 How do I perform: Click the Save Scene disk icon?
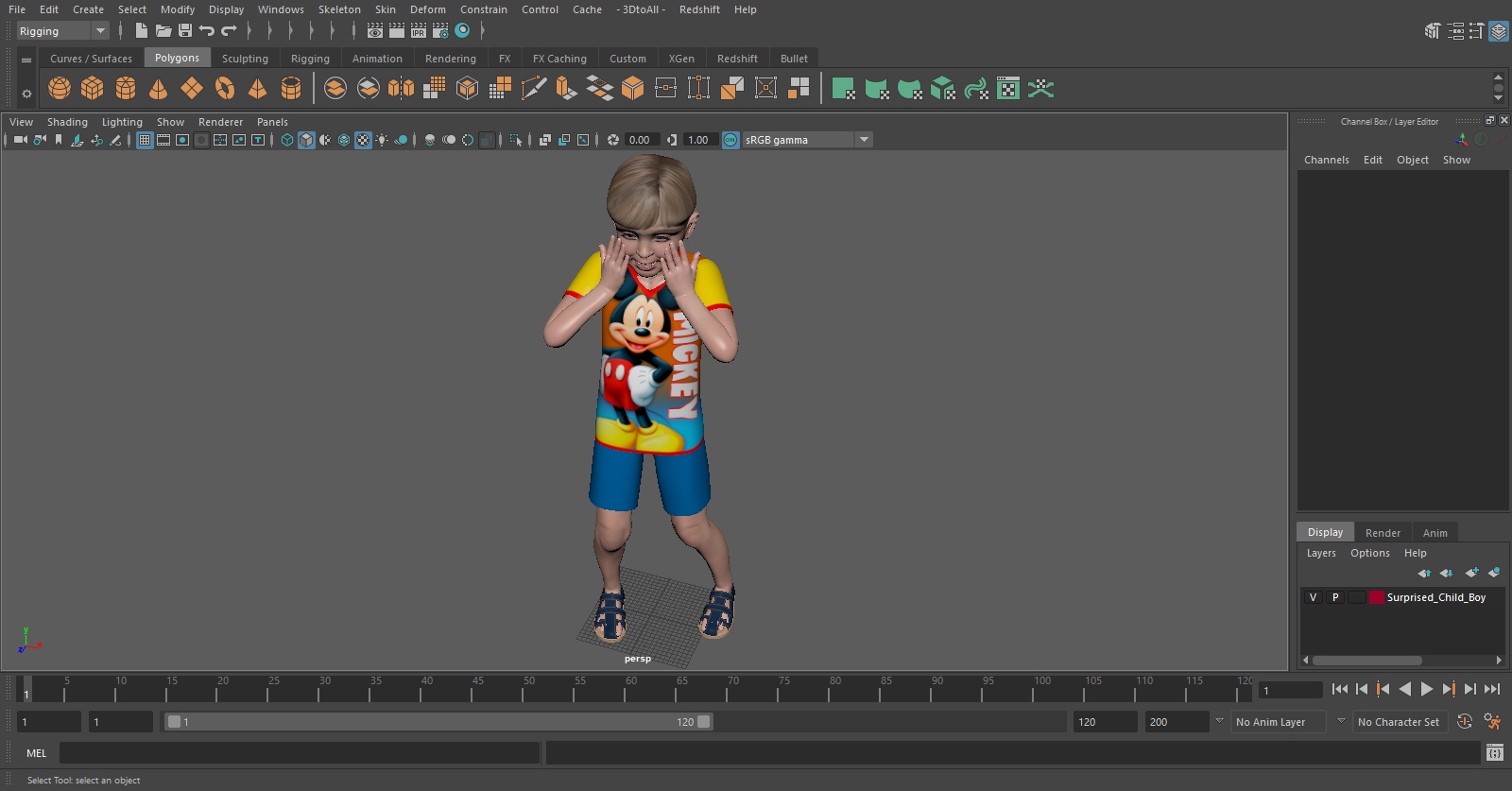pyautogui.click(x=185, y=31)
